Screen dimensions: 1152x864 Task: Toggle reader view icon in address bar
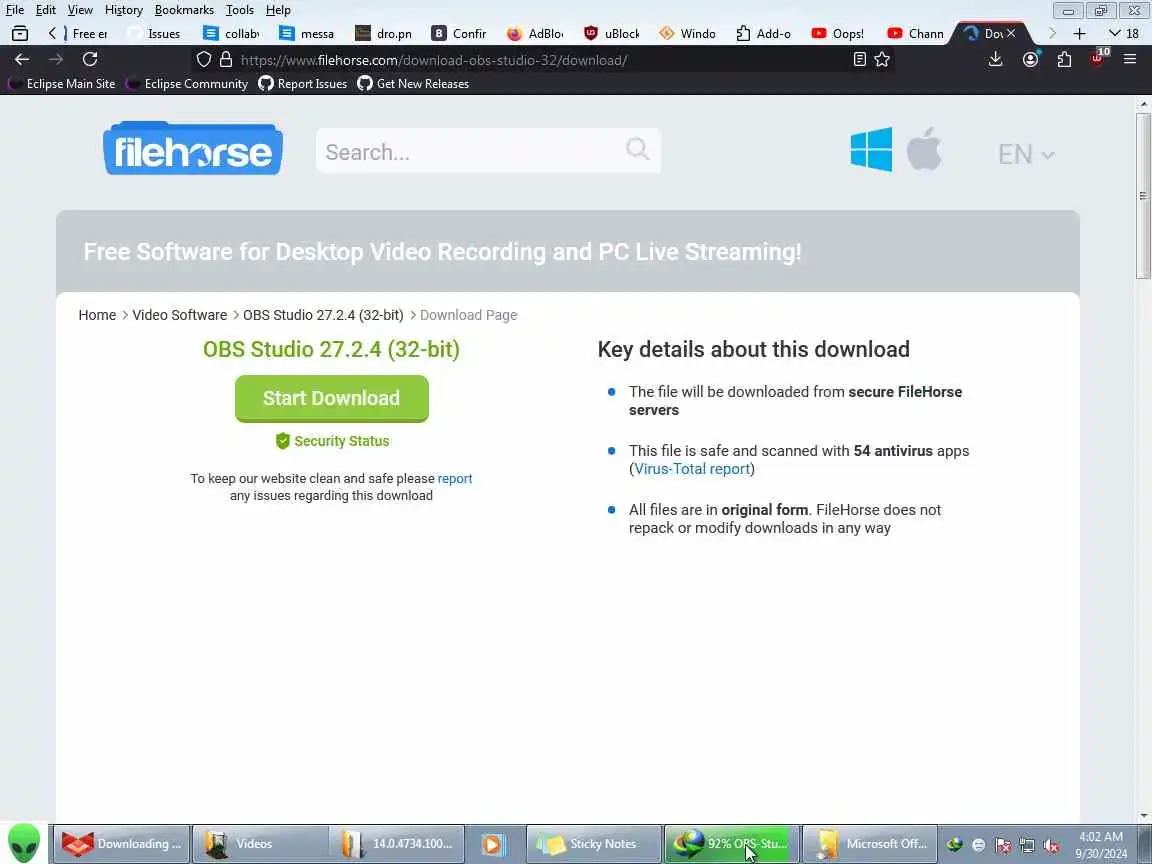click(x=860, y=60)
